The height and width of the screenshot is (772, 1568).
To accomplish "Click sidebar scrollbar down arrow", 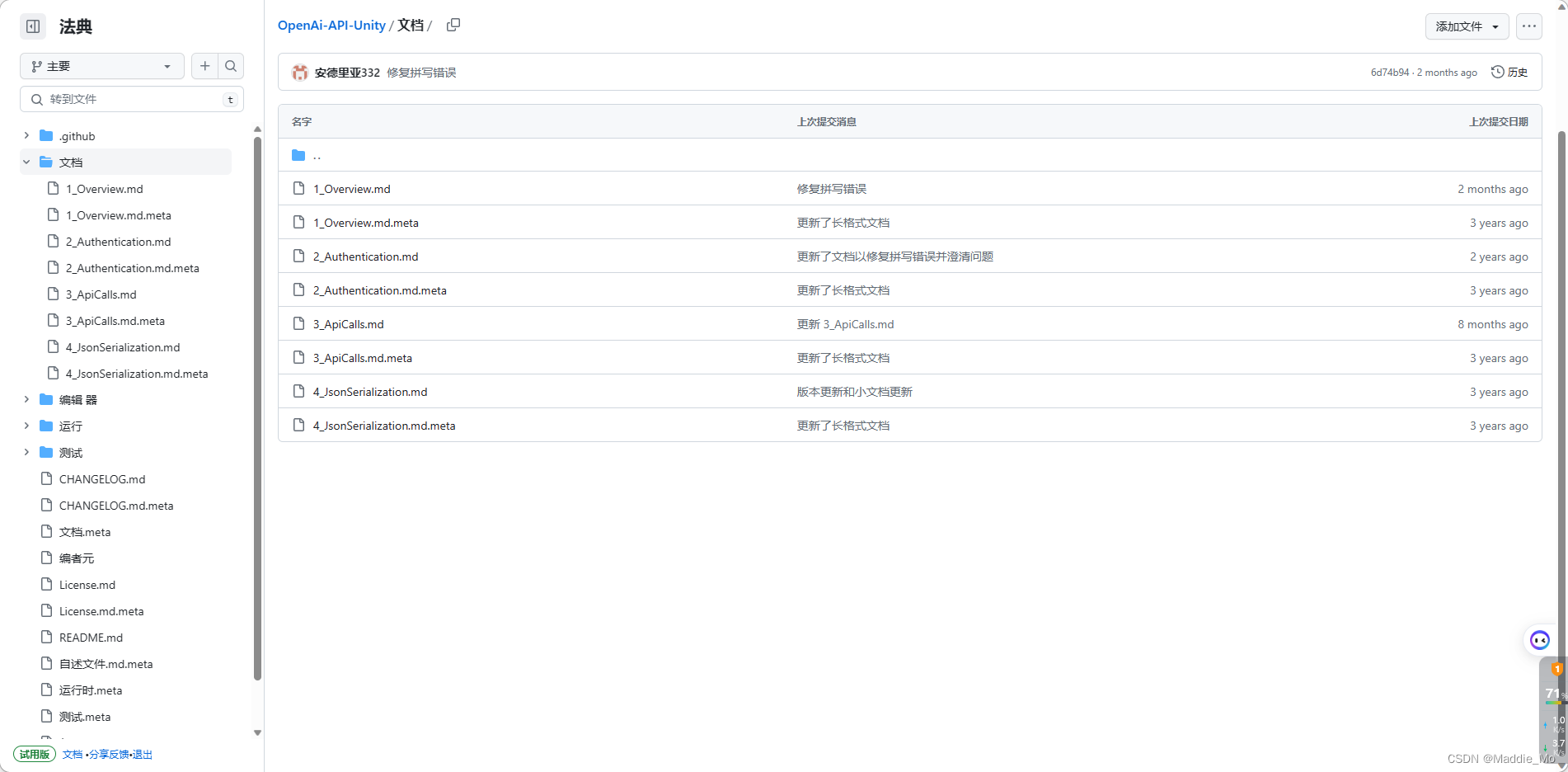I will [x=257, y=732].
